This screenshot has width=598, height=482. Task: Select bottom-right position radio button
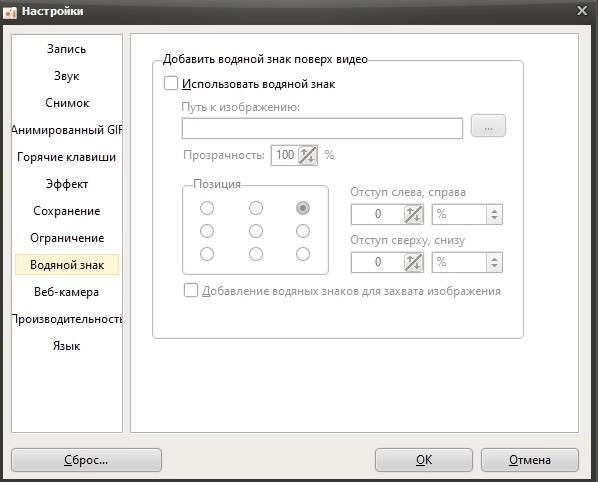click(303, 254)
